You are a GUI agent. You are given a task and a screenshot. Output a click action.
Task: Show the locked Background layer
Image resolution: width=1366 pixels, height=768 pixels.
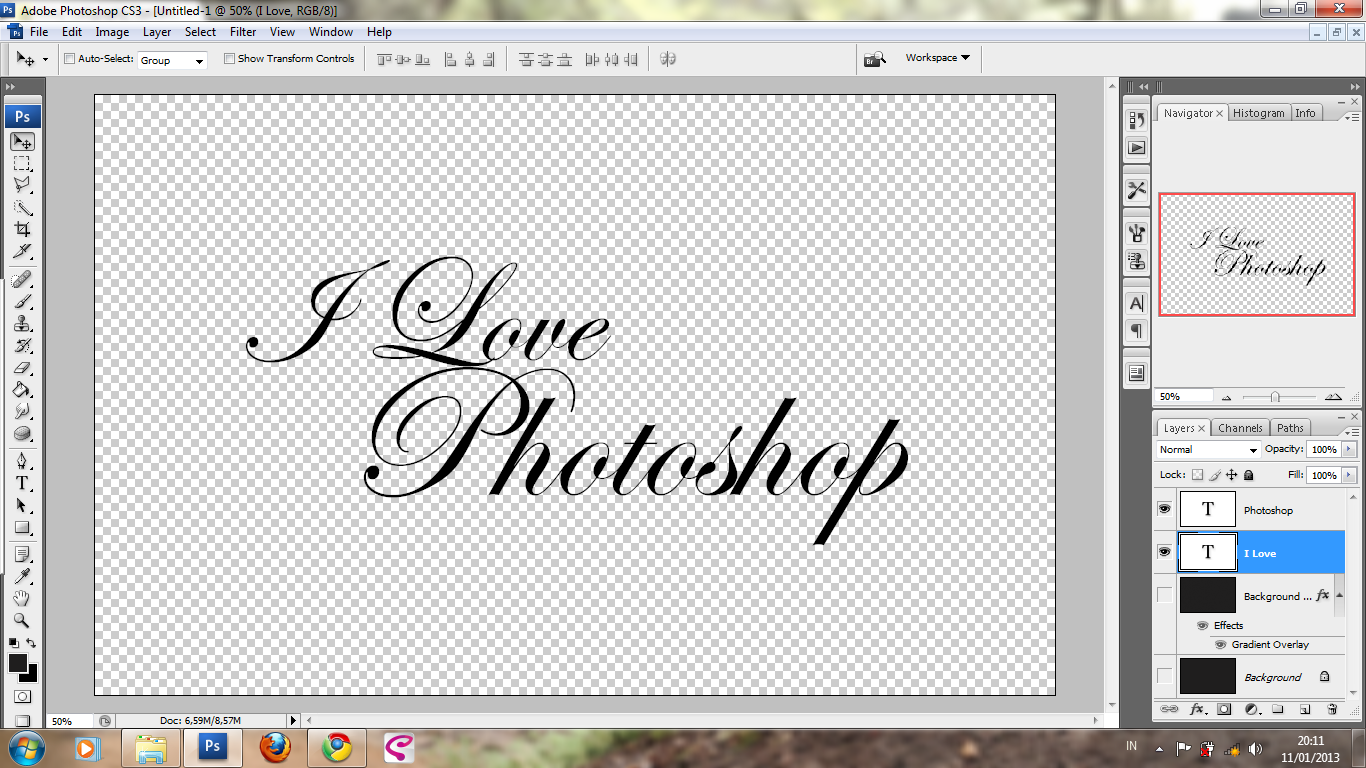[1164, 676]
